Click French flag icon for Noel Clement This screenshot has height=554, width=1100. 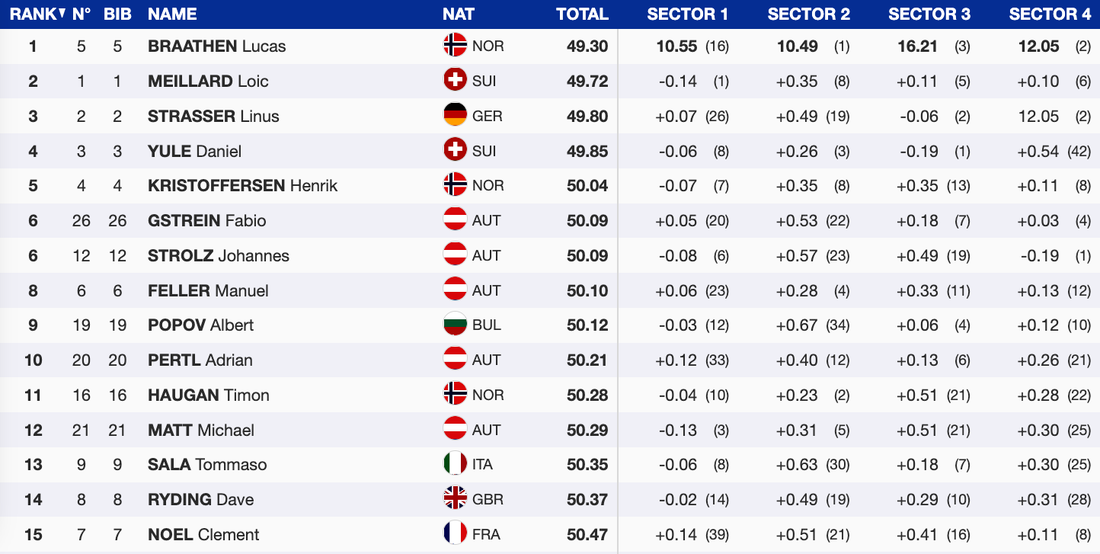point(455,534)
